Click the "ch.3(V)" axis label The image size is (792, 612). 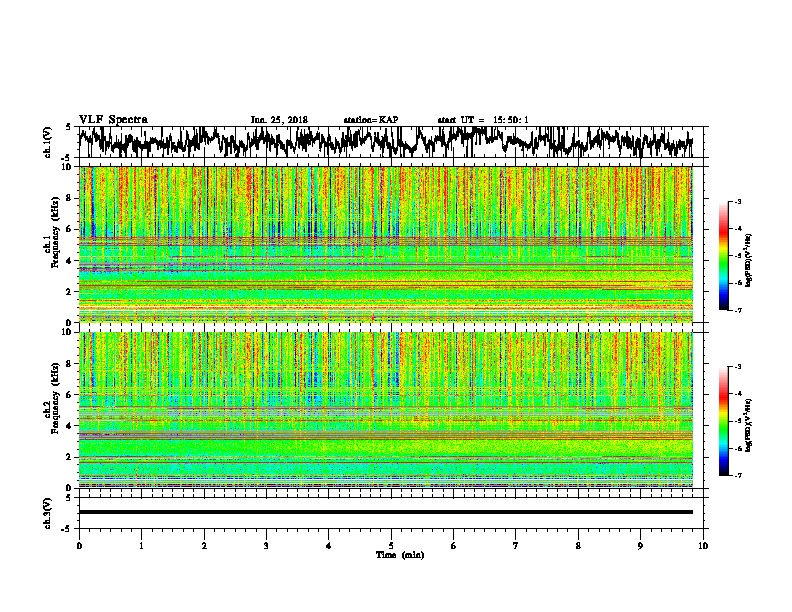click(x=48, y=513)
